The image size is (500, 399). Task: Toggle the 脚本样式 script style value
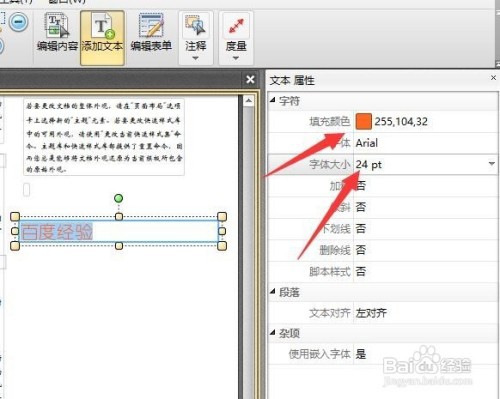(361, 271)
